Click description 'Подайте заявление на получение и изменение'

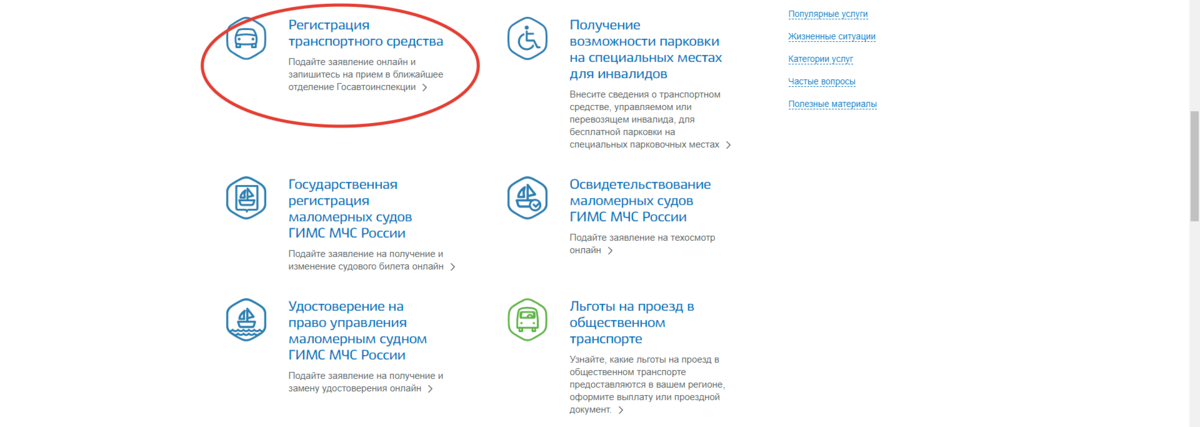[x=365, y=260]
